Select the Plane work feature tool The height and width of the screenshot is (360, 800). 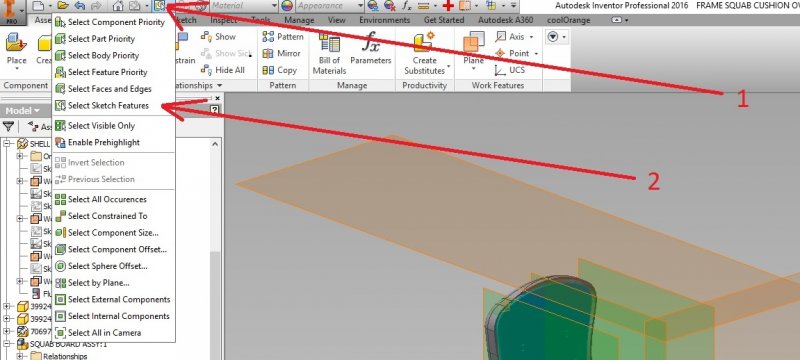pyautogui.click(x=473, y=51)
